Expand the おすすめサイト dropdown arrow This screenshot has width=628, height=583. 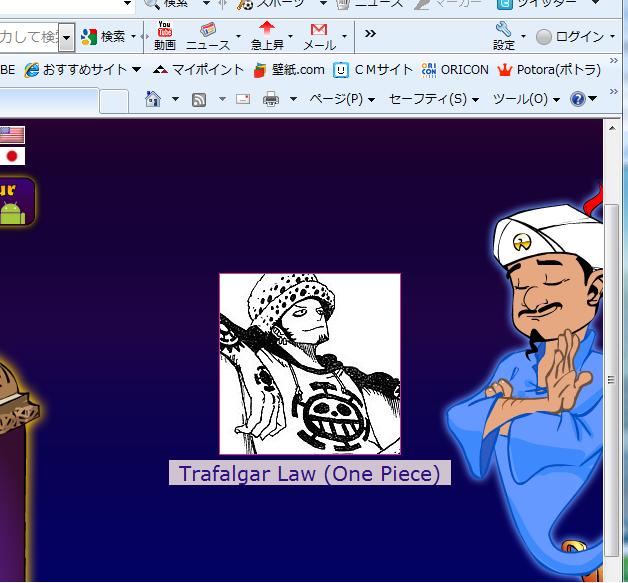click(136, 69)
